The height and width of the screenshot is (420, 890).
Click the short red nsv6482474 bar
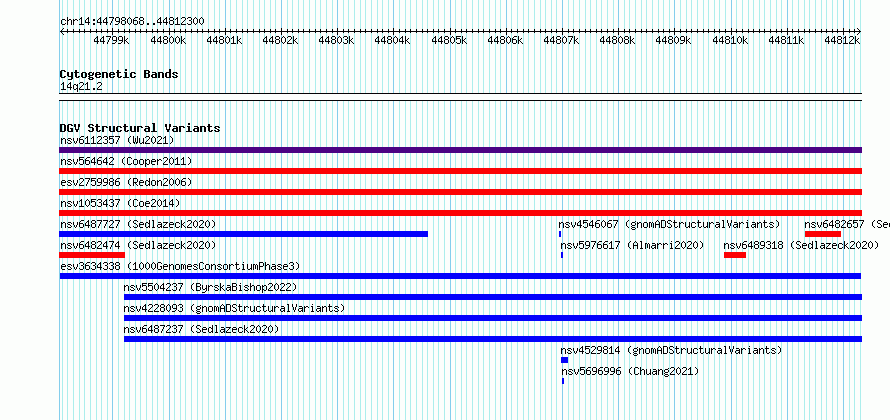(x=92, y=255)
